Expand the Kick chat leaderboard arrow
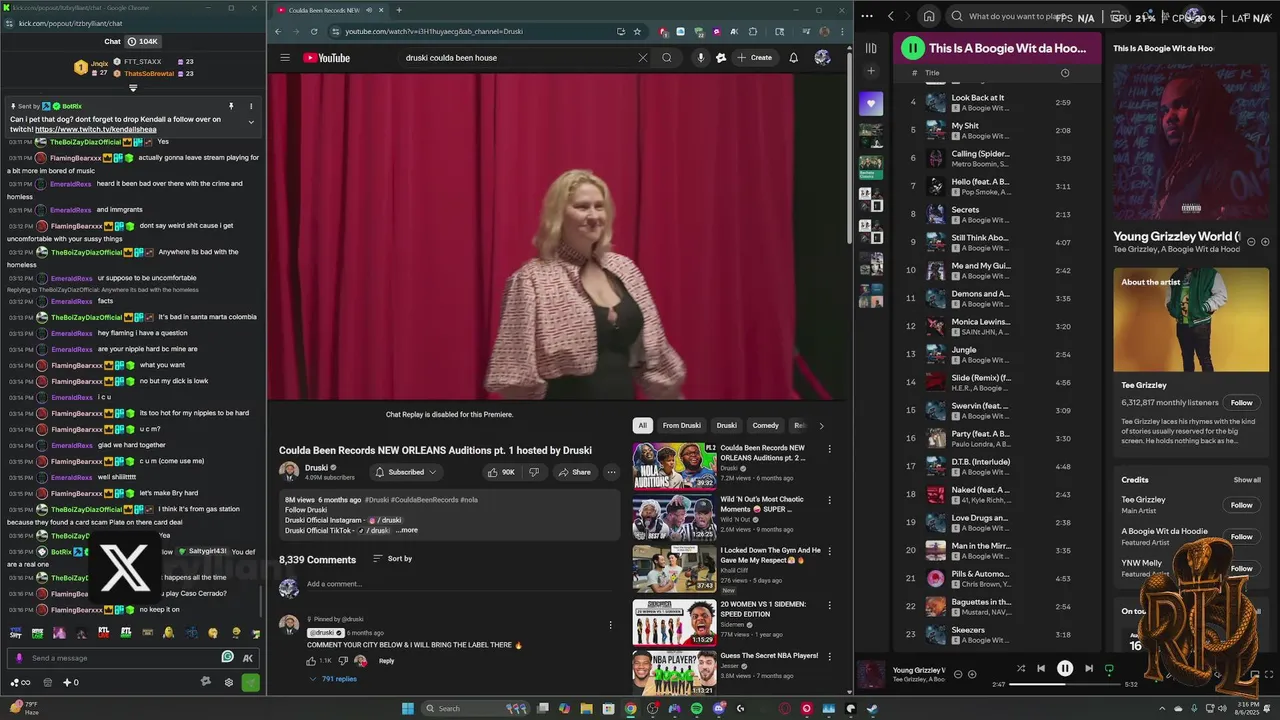 tap(133, 88)
